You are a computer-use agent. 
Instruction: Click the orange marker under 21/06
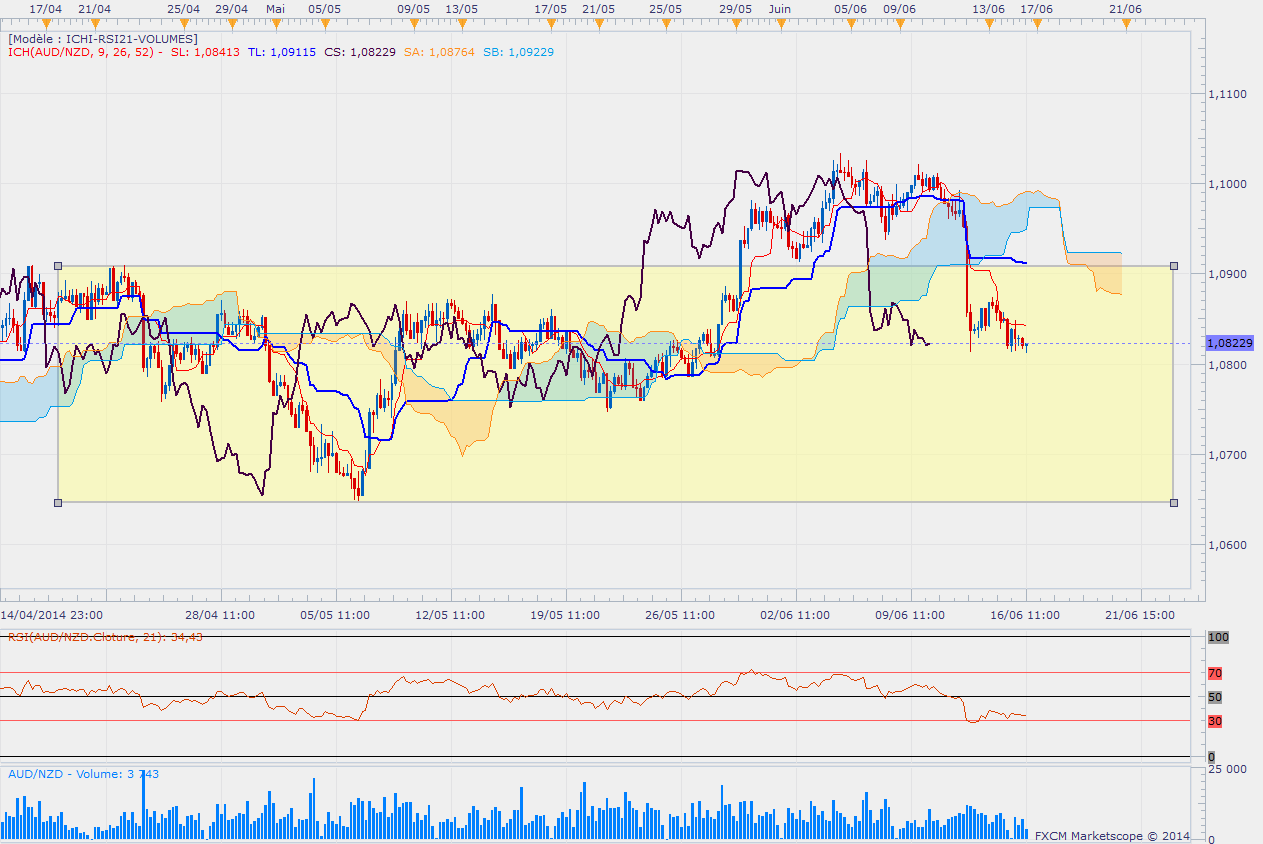click(x=1126, y=22)
